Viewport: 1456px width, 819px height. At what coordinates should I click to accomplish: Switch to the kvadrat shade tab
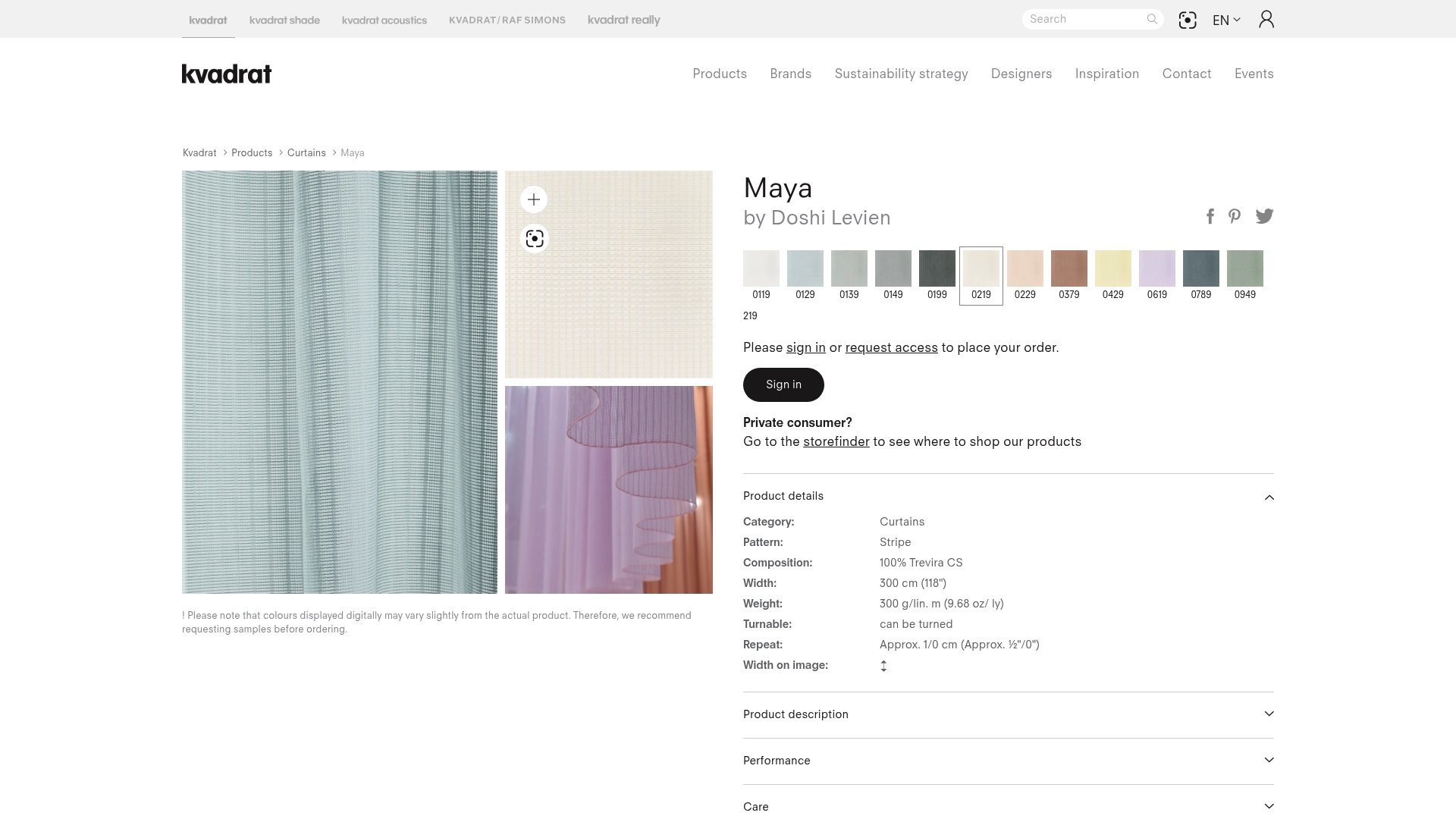pyautogui.click(x=284, y=20)
